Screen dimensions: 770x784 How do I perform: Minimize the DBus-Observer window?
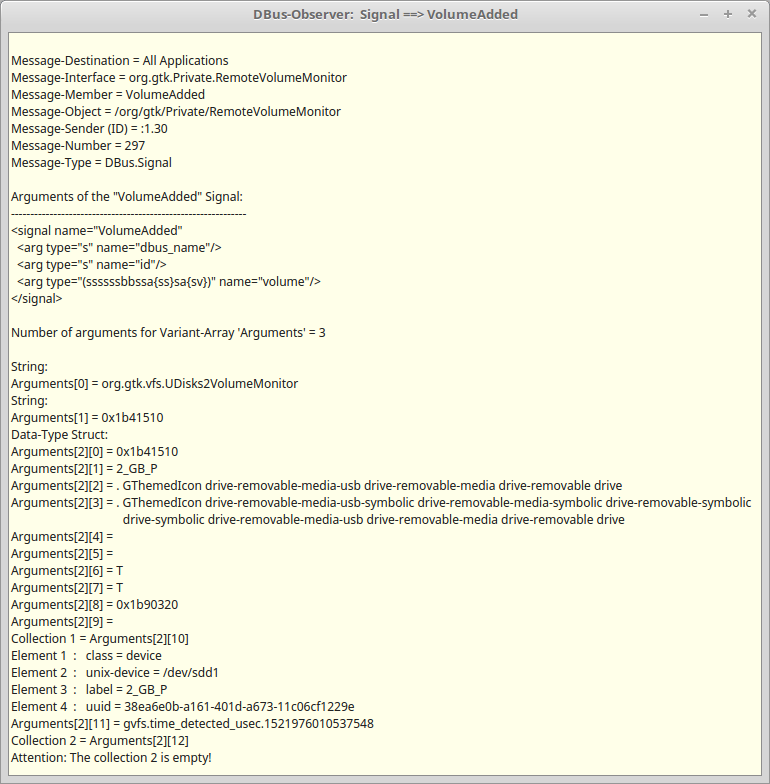(x=705, y=14)
